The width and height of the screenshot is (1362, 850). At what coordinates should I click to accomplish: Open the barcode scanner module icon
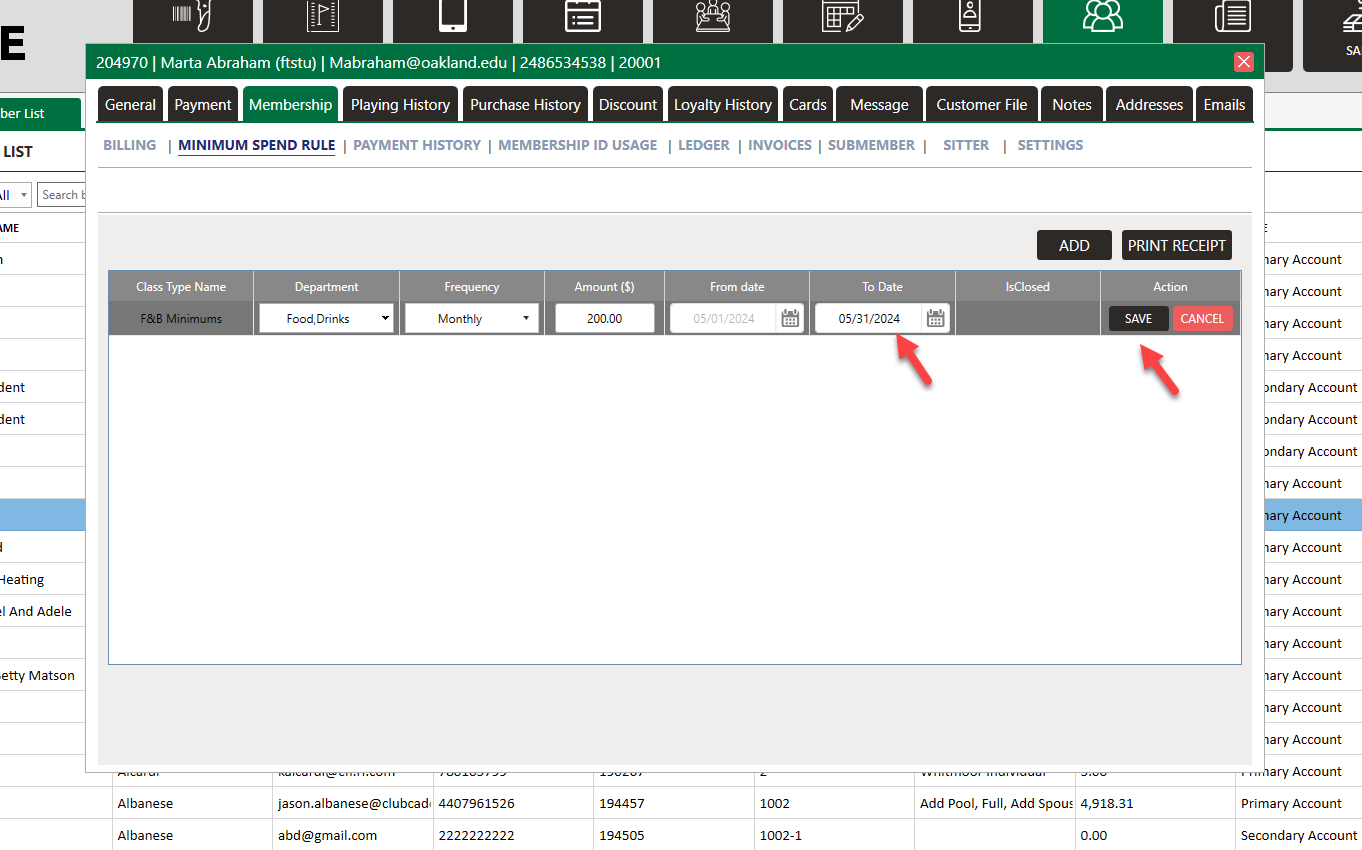192,18
